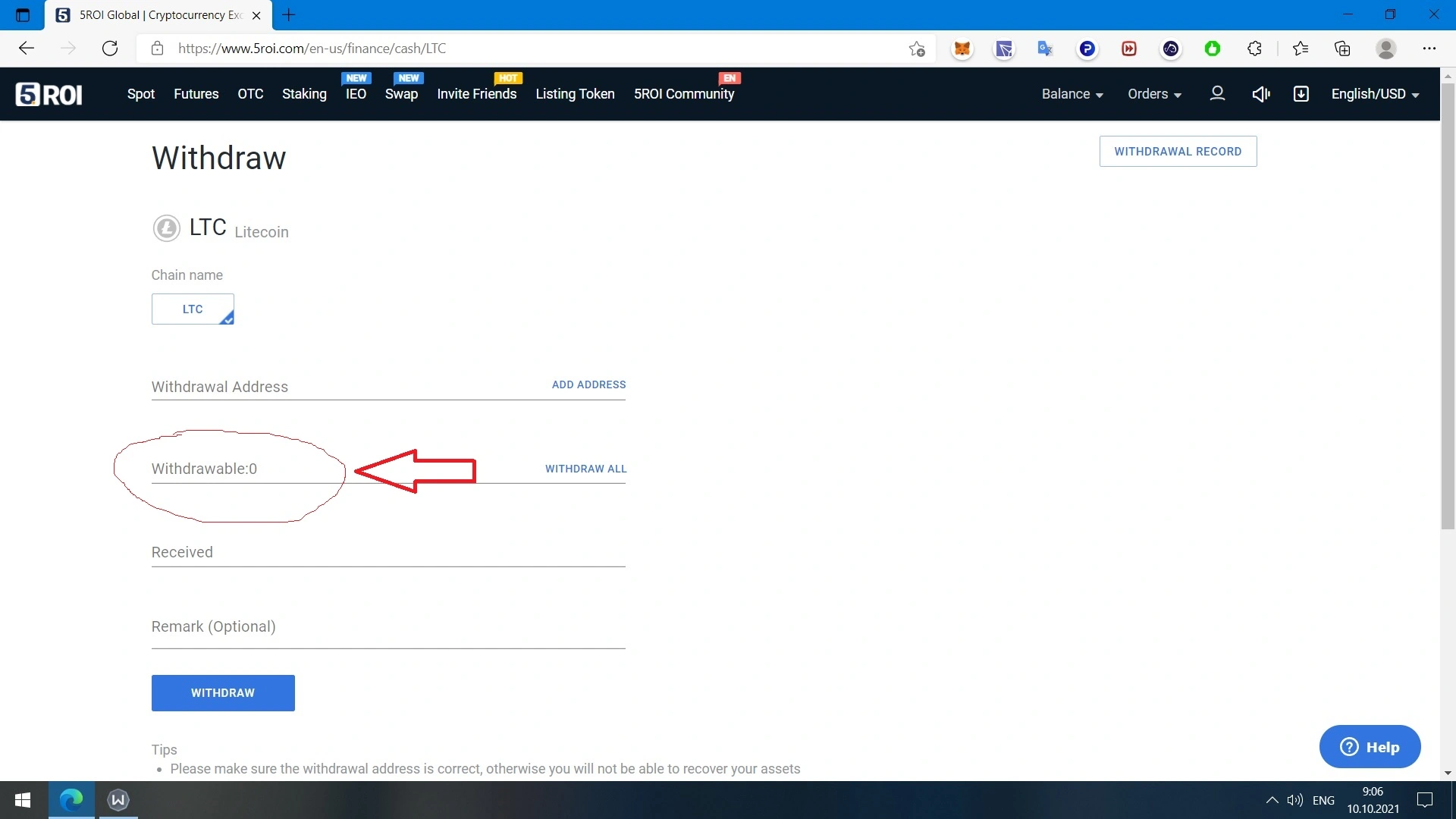1456x819 pixels.
Task: Close the 5ROI Global tab
Action: pyautogui.click(x=256, y=15)
